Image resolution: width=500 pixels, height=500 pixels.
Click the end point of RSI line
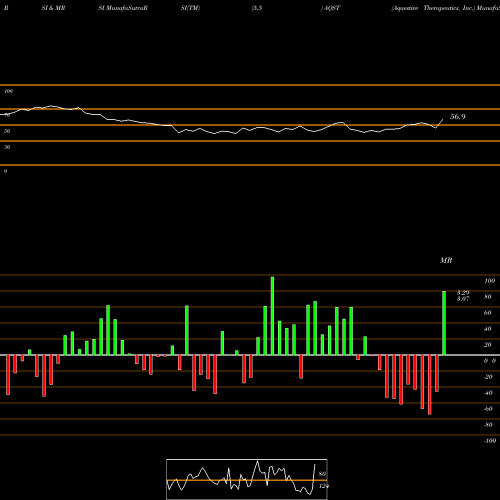click(443, 120)
